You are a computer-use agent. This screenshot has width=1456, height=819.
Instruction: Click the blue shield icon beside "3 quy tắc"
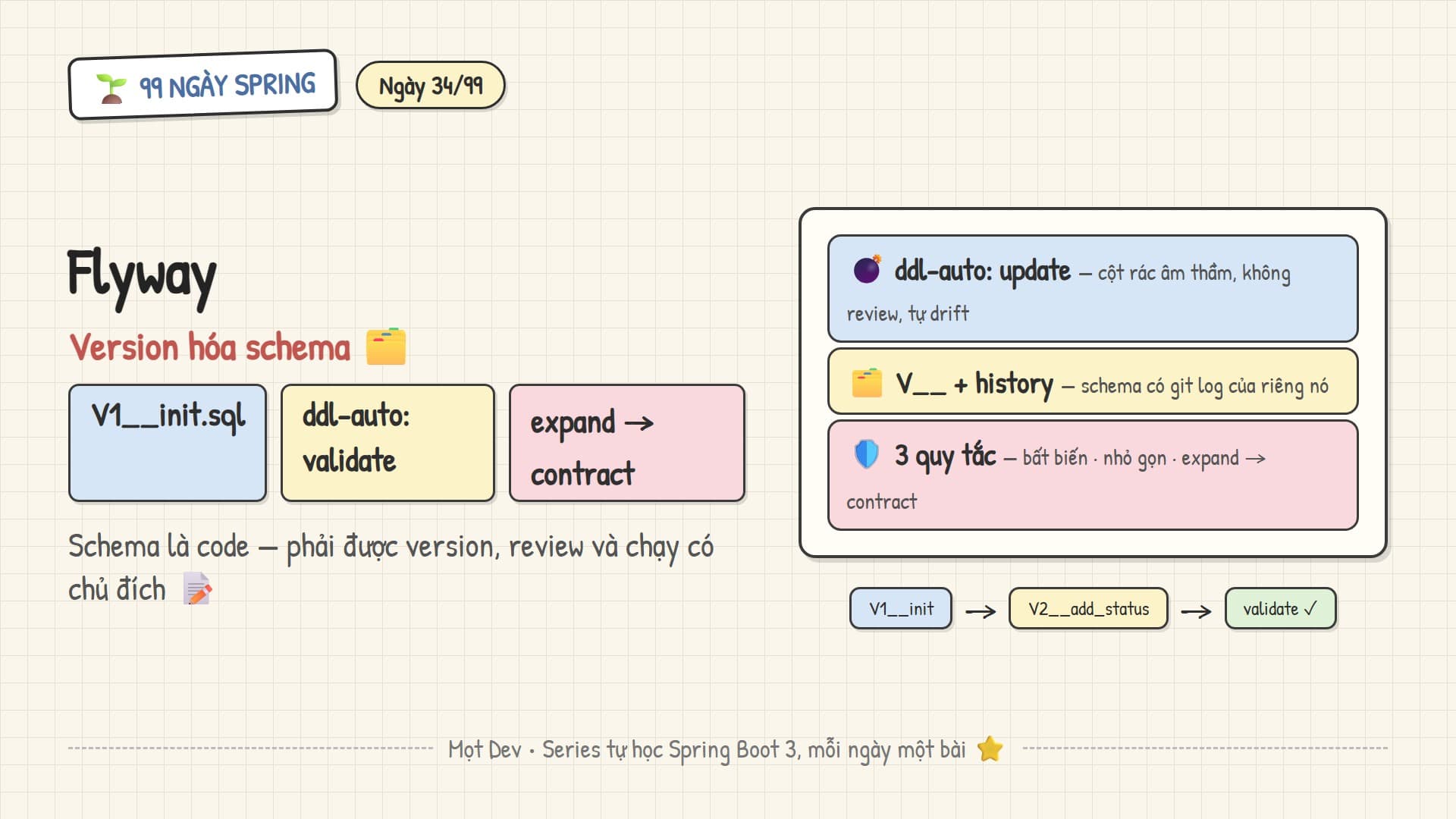tap(867, 454)
